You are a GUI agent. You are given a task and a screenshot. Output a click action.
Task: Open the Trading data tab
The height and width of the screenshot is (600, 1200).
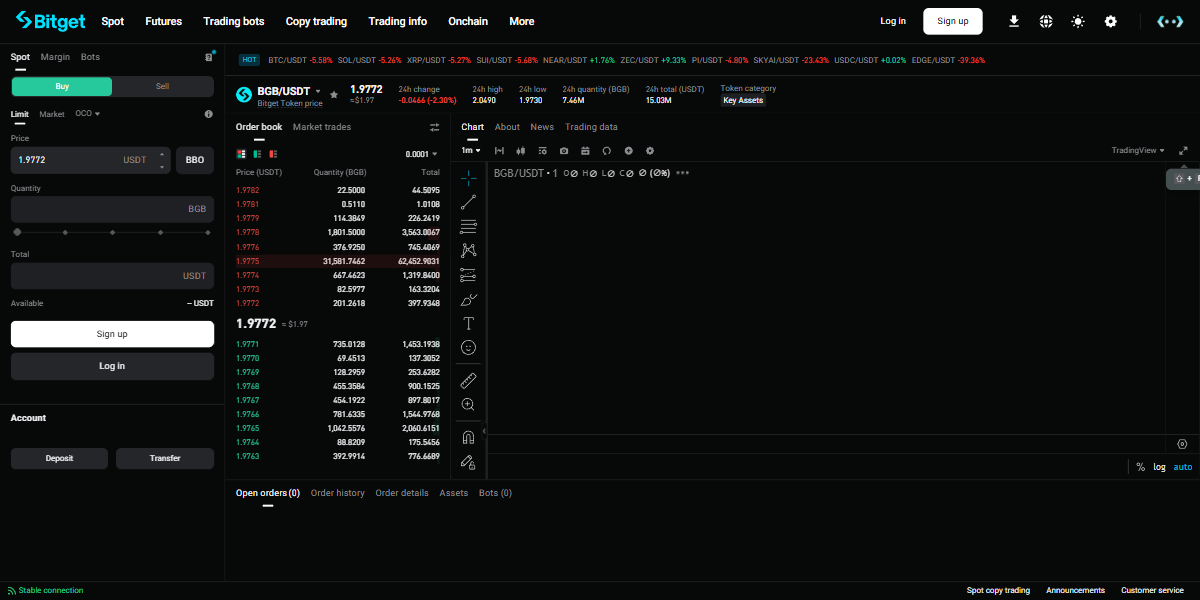pos(591,127)
